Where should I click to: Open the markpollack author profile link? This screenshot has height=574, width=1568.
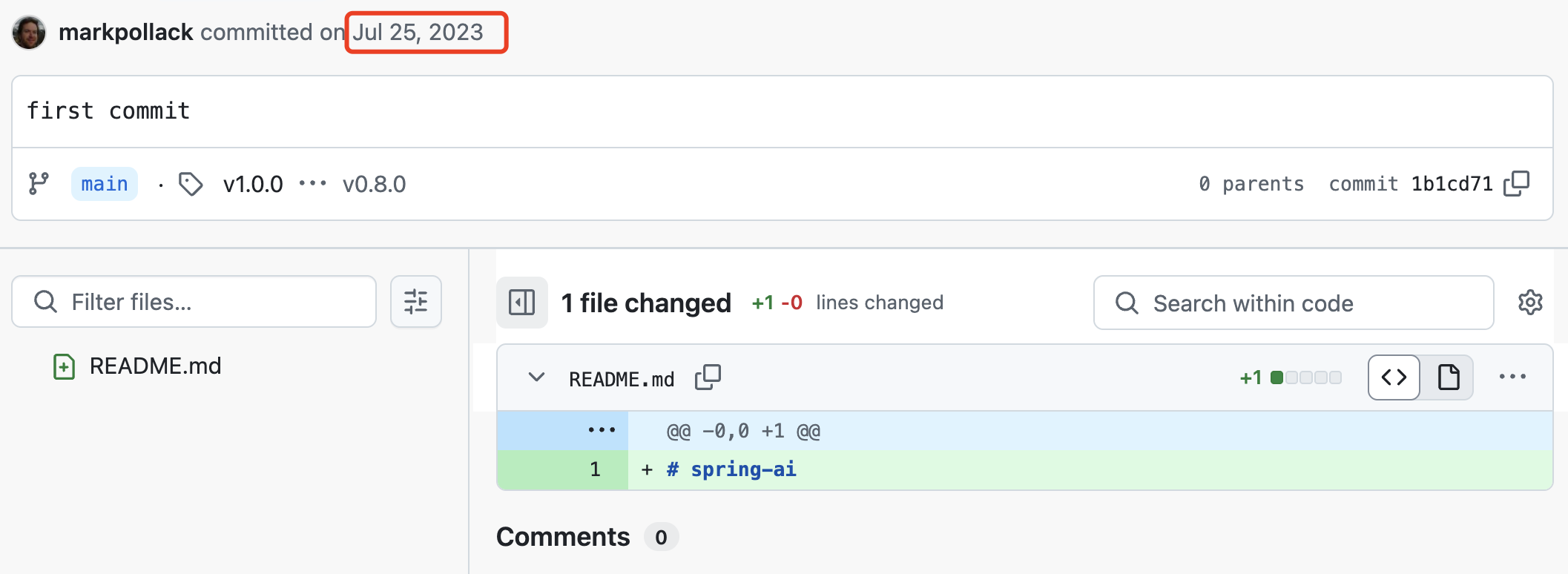point(126,33)
